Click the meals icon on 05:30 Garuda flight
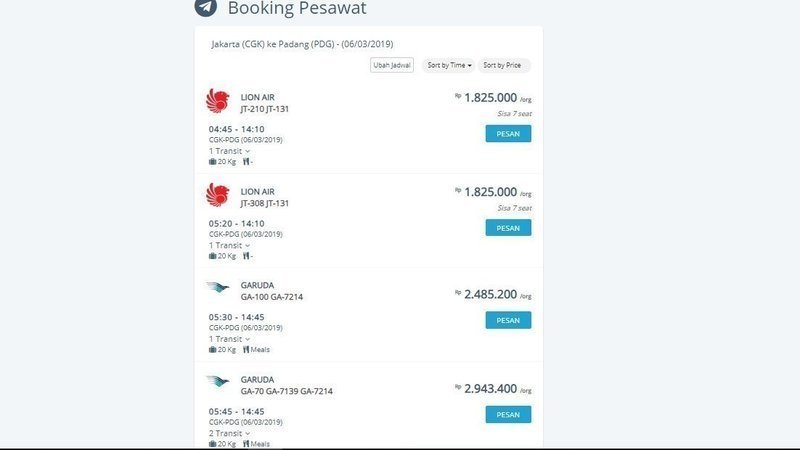 (246, 349)
